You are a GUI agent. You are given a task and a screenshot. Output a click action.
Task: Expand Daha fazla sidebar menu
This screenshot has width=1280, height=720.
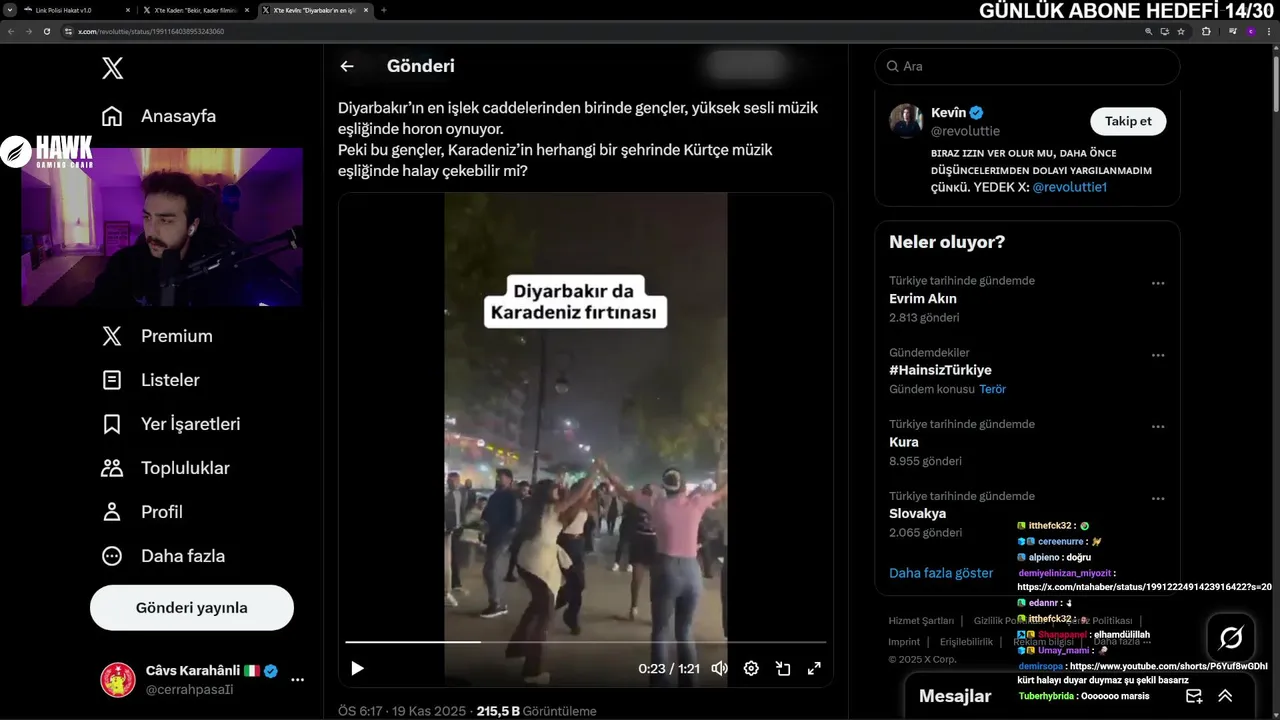pyautogui.click(x=163, y=556)
